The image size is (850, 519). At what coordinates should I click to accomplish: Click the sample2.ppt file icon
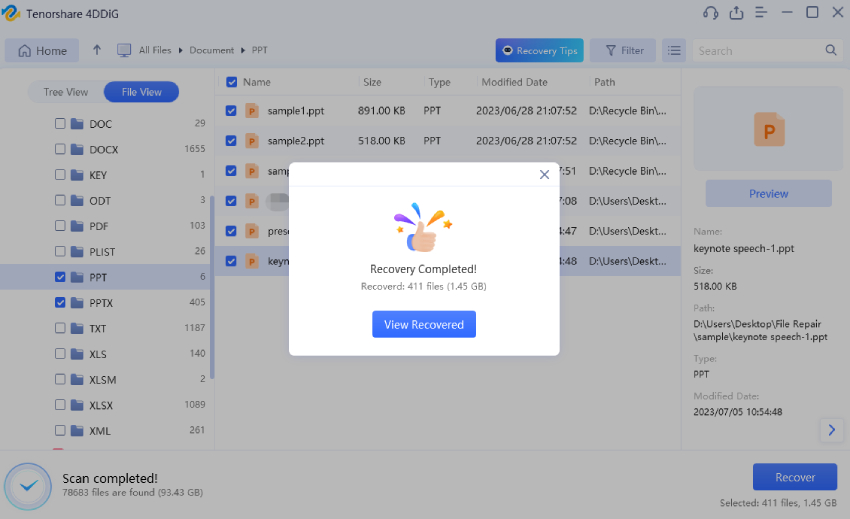point(252,141)
